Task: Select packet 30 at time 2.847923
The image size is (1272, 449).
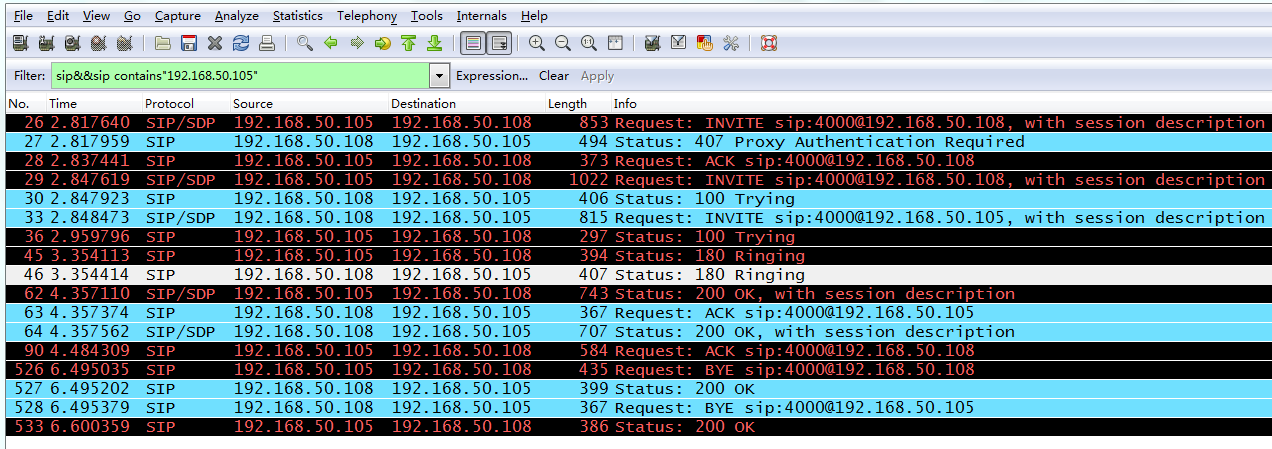Action: (x=637, y=199)
